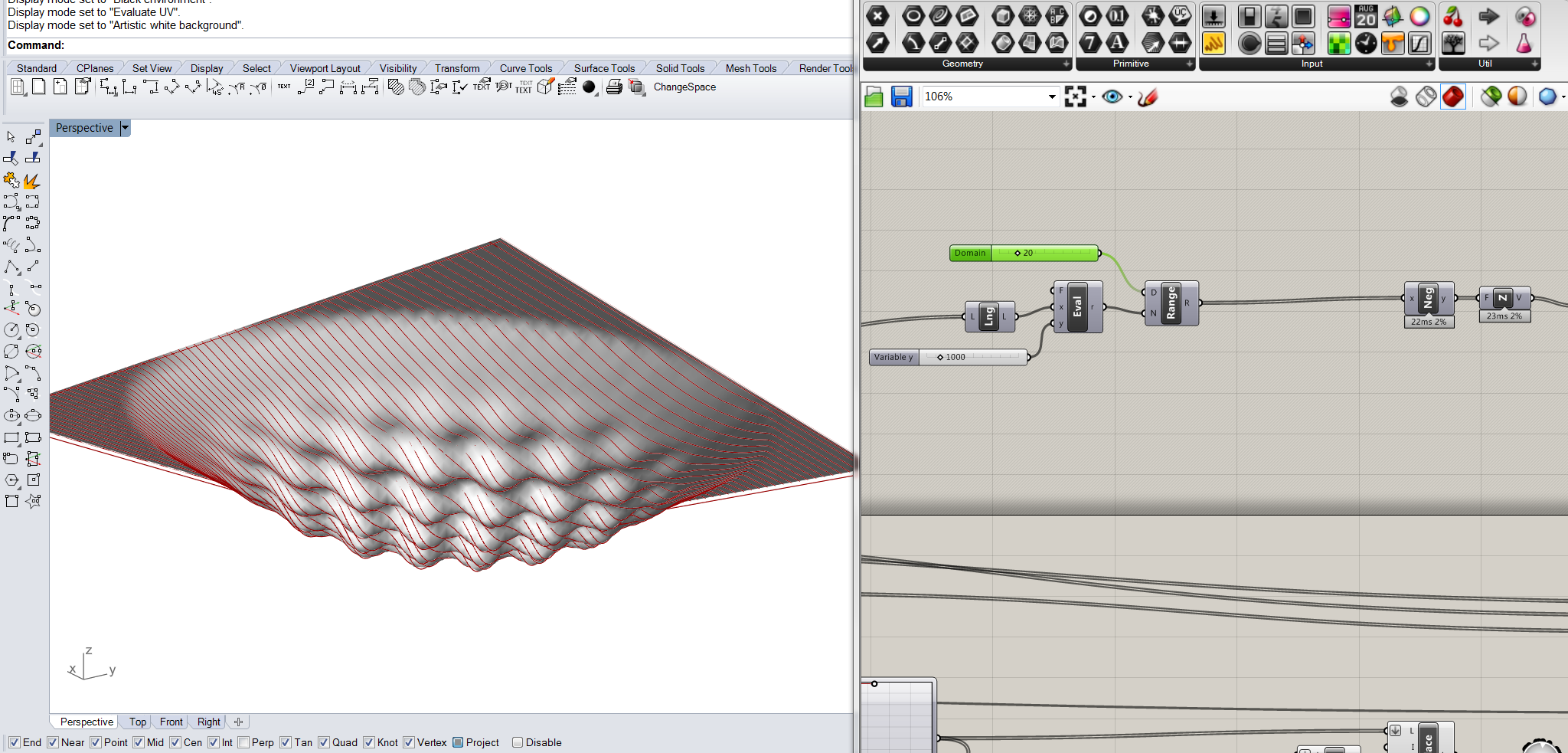Viewport: 1568px width, 753px height.
Task: Add a new viewport tab with plus button
Action: 238,722
